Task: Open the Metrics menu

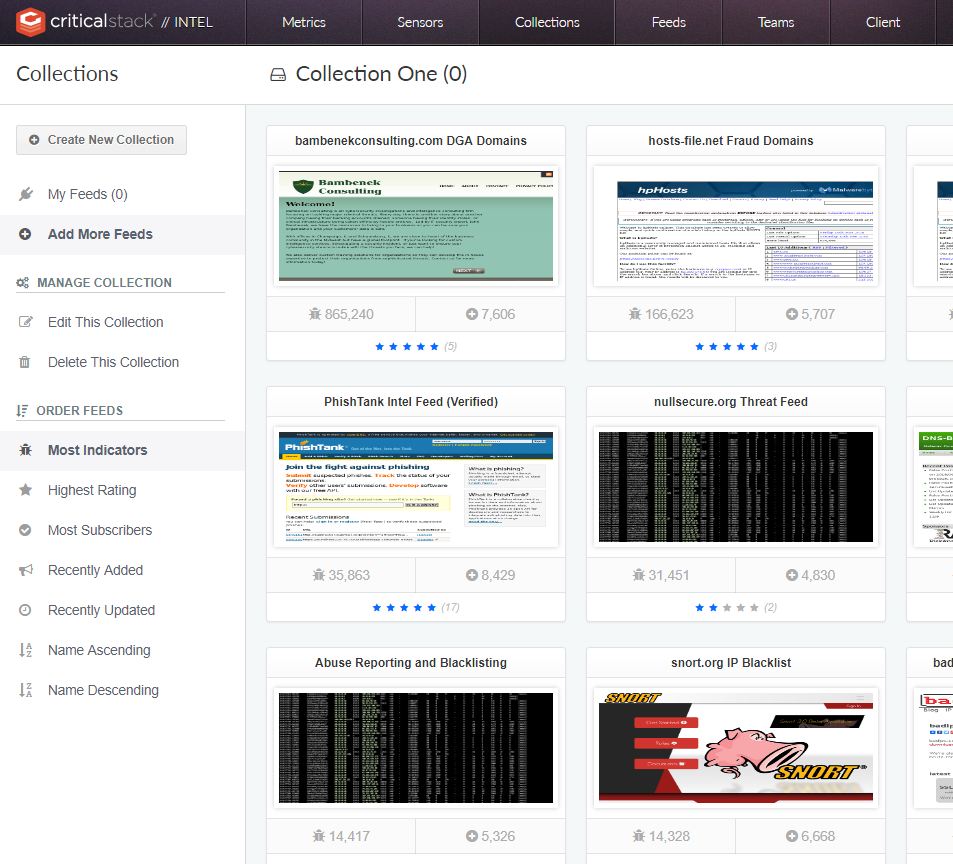Action: pyautogui.click(x=304, y=22)
